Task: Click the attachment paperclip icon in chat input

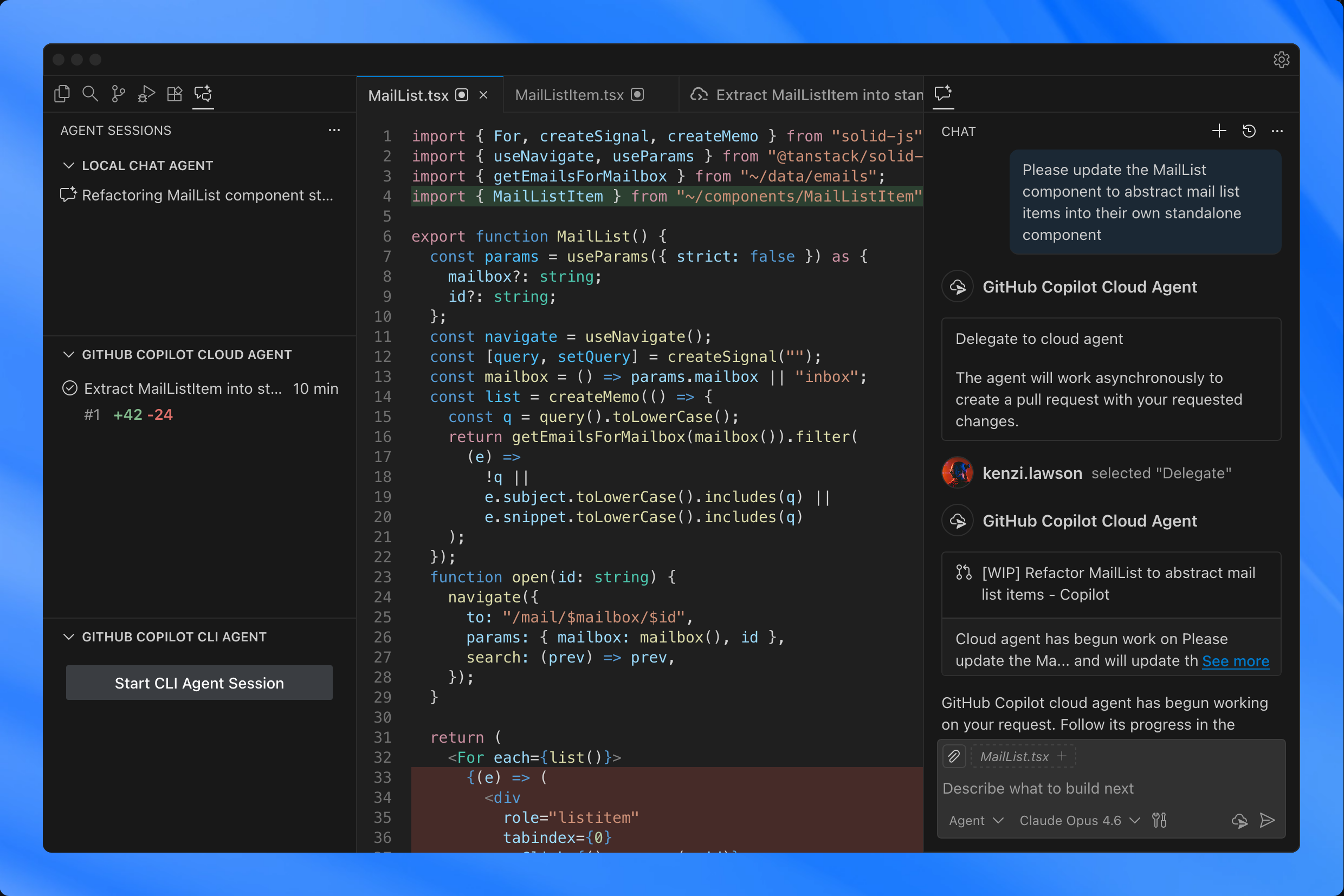Action: pyautogui.click(x=954, y=756)
